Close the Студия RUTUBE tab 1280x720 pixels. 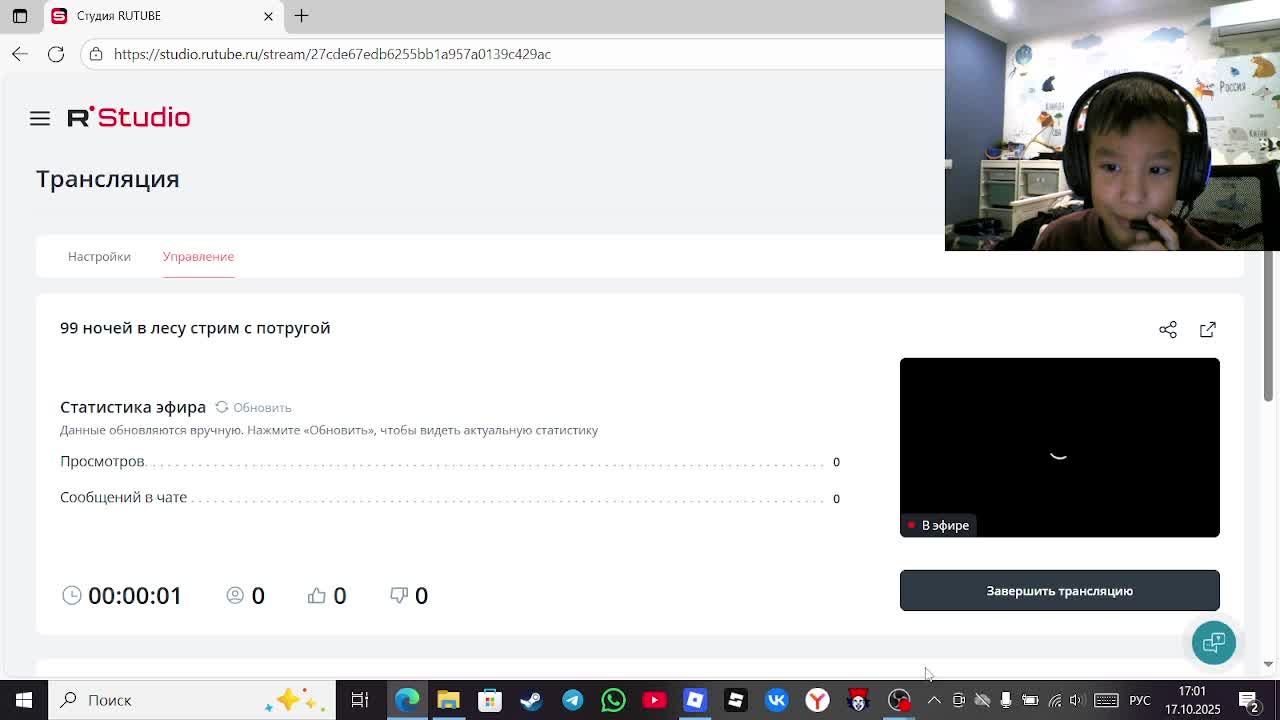[268, 16]
